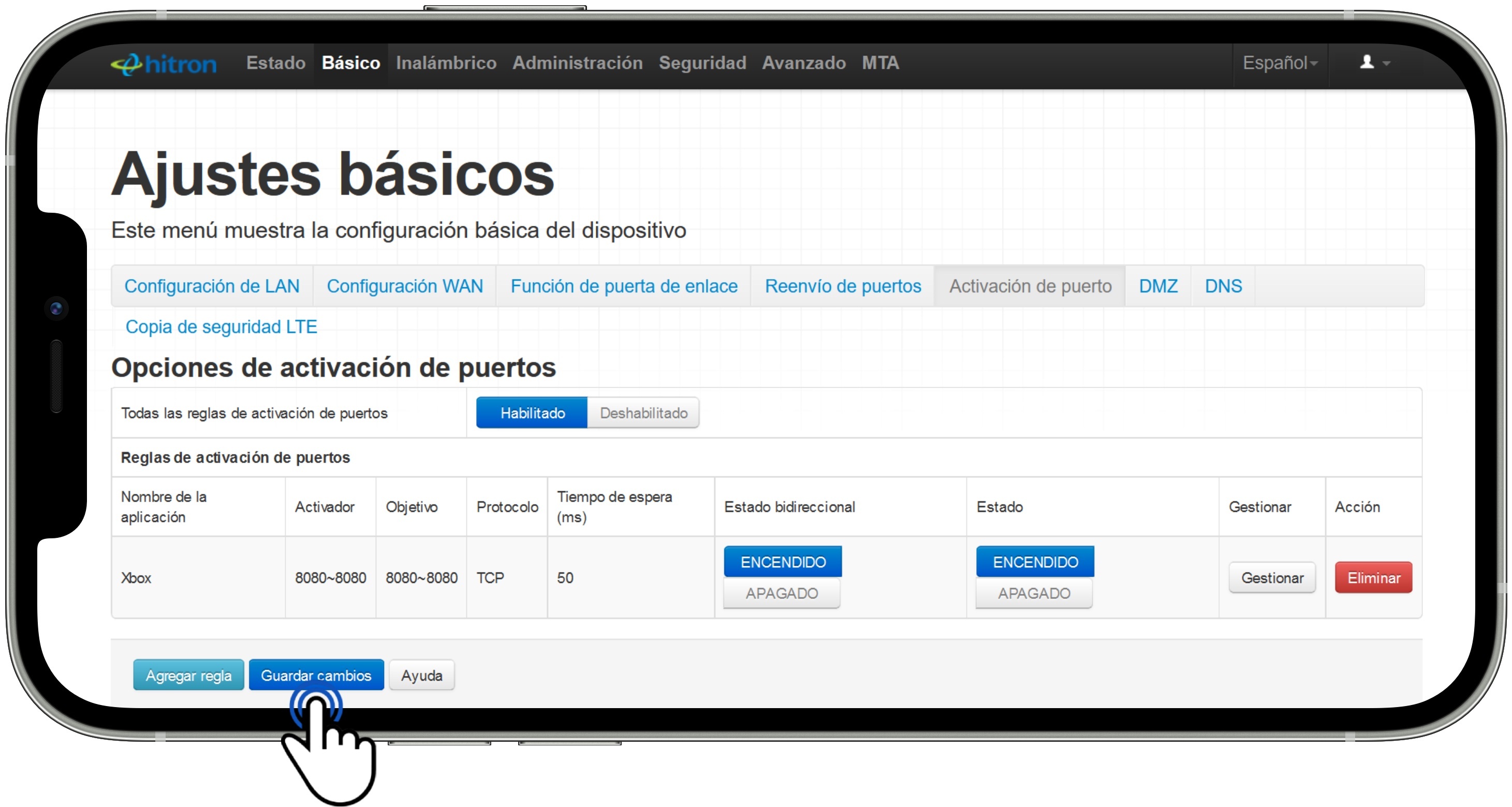Save changes with Guardar cambios
The width and height of the screenshot is (1512, 807).
[x=316, y=675]
